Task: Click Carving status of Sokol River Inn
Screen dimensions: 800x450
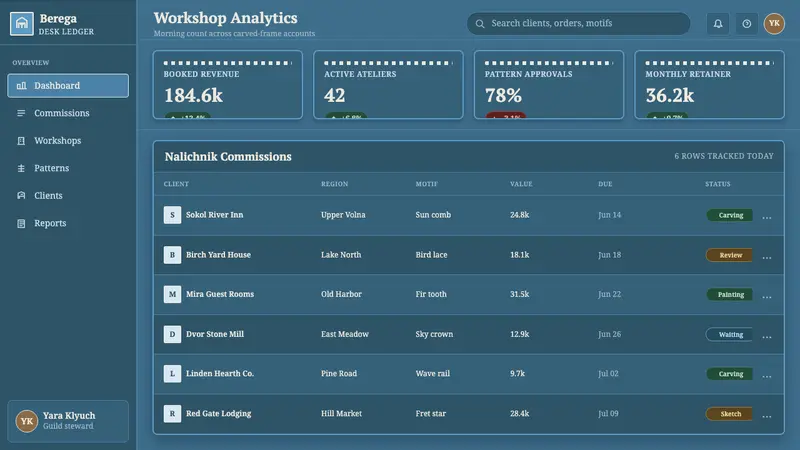Action: [x=730, y=215]
